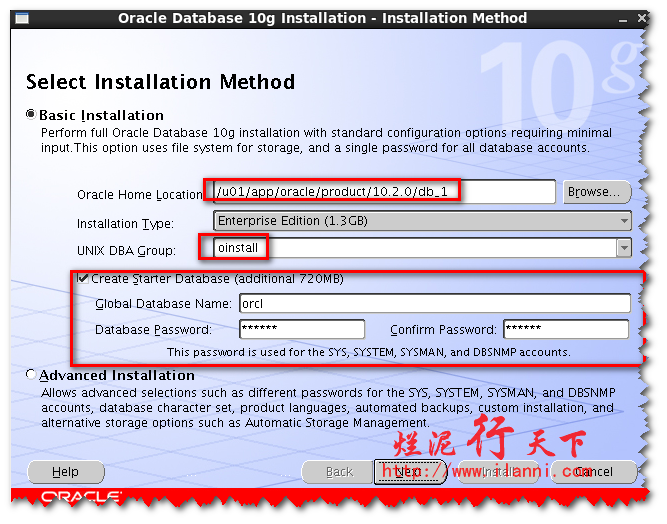
Task: Select the Confirm Password field
Action: click(x=565, y=329)
